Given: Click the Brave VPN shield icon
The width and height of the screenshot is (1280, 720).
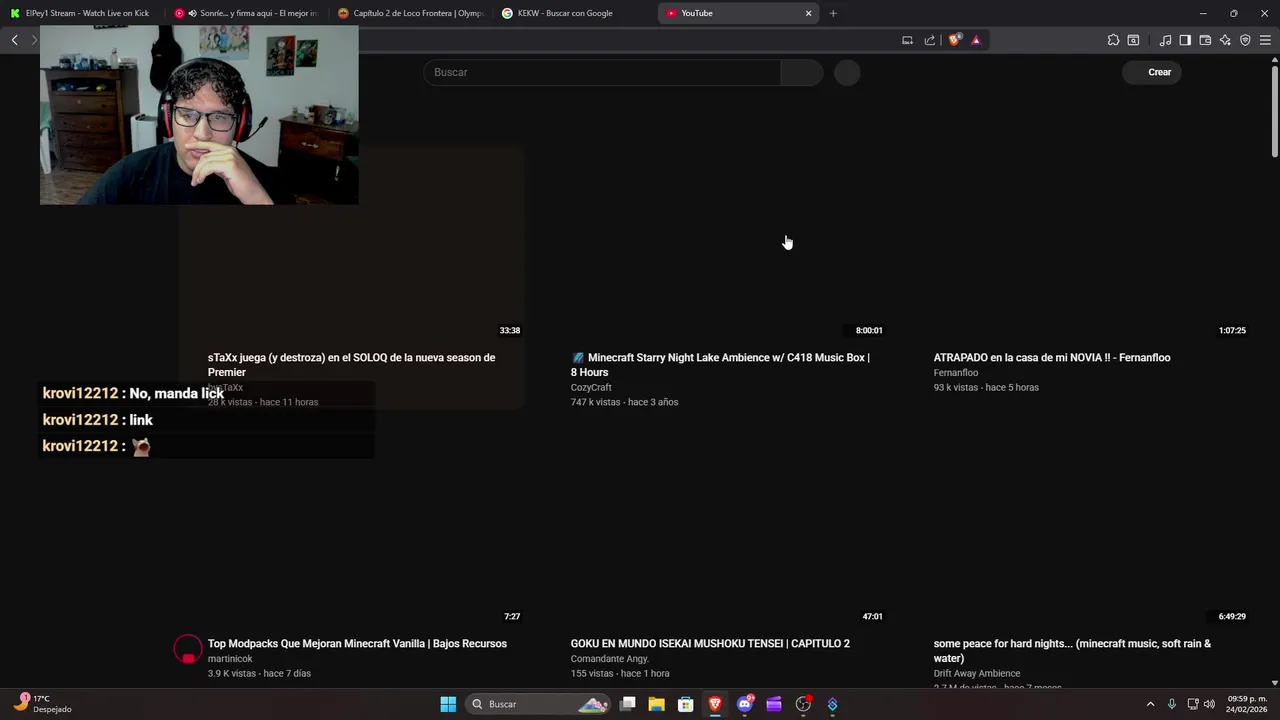Looking at the screenshot, I should (x=1245, y=40).
